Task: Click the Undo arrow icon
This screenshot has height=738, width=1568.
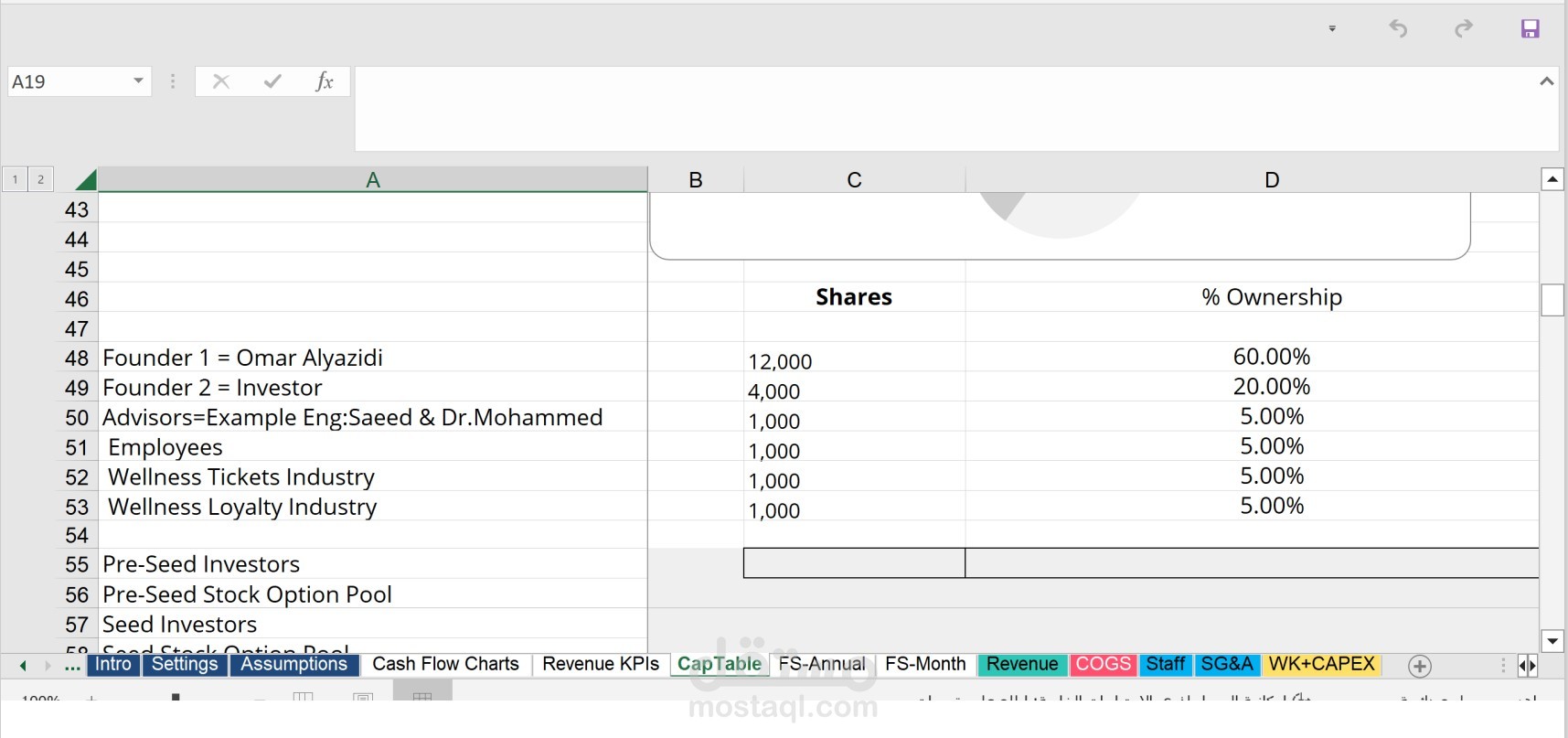Action: [1398, 29]
